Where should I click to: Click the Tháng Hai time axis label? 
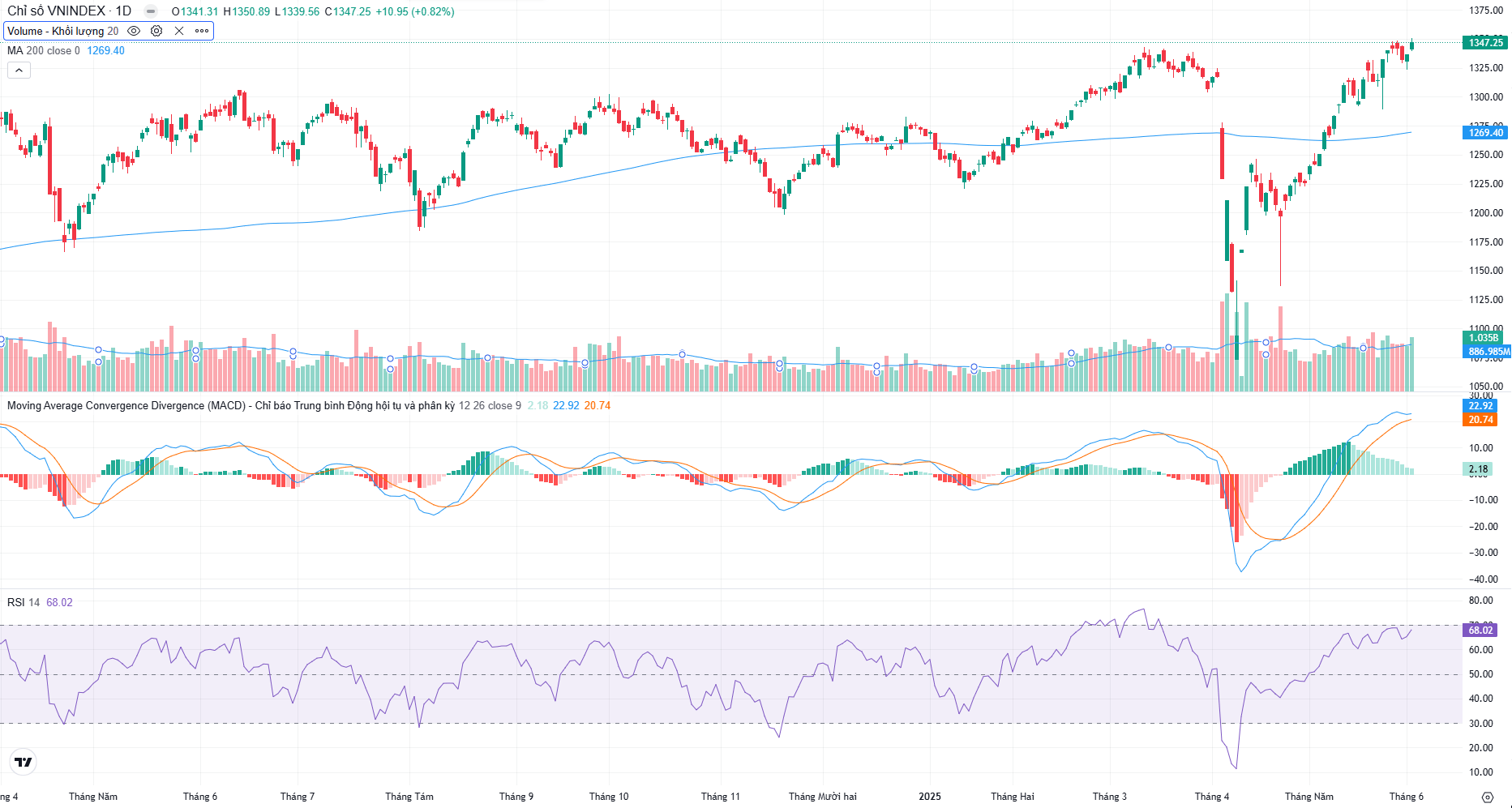point(1013,797)
